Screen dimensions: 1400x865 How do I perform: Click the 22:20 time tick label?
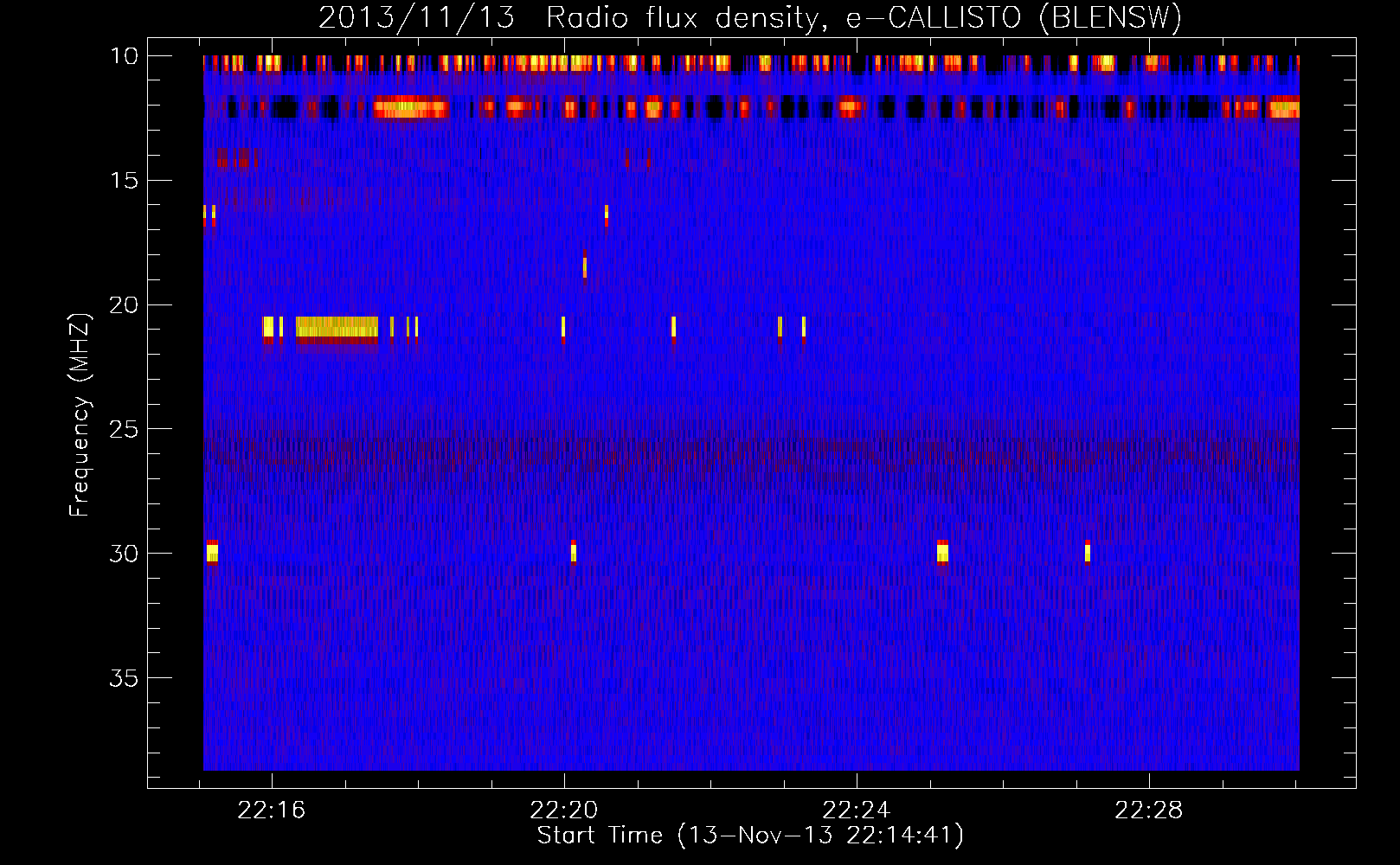point(563,811)
